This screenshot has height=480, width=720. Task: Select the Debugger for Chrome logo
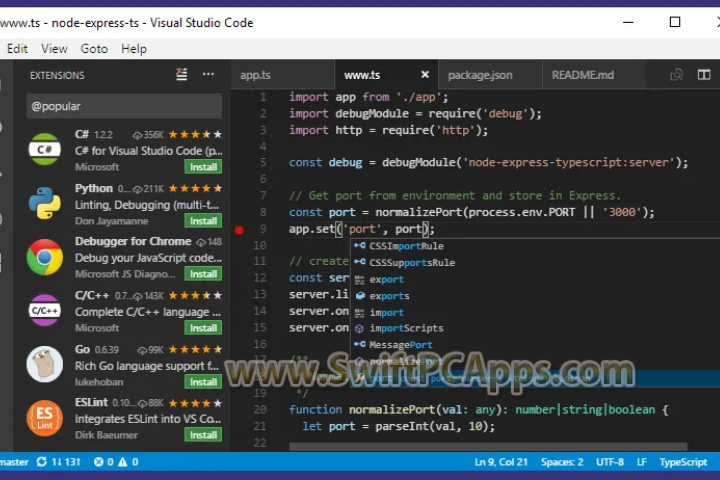(x=45, y=257)
